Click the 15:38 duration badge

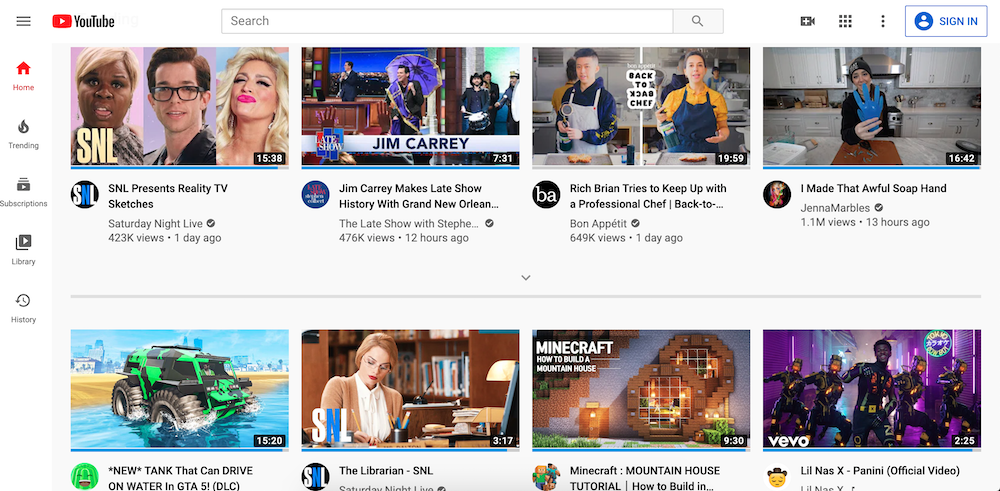click(269, 158)
